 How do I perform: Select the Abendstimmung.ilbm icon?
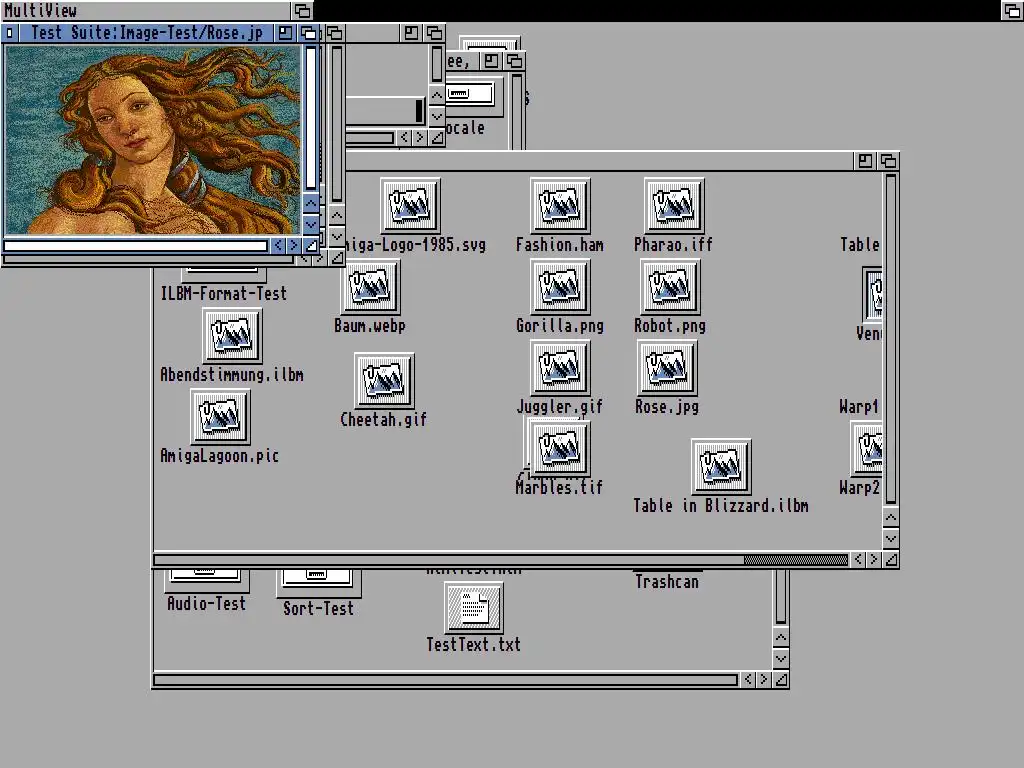(232, 336)
